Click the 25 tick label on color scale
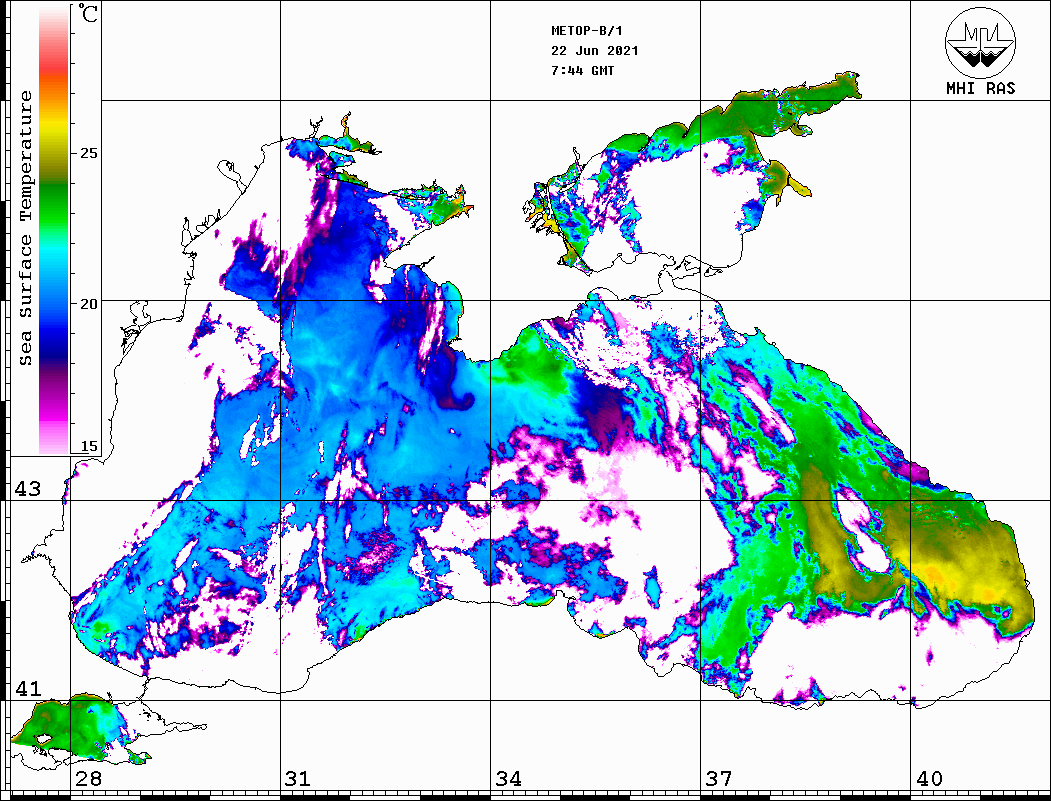This screenshot has height=801, width=1051. [88, 153]
